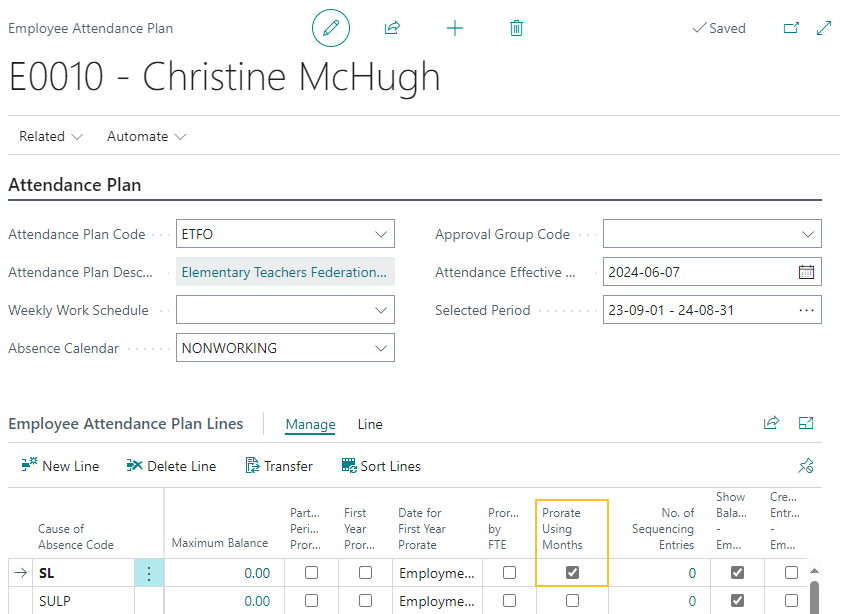Switch to the Line tab
Viewport: 848px width, 614px height.
[x=369, y=424]
